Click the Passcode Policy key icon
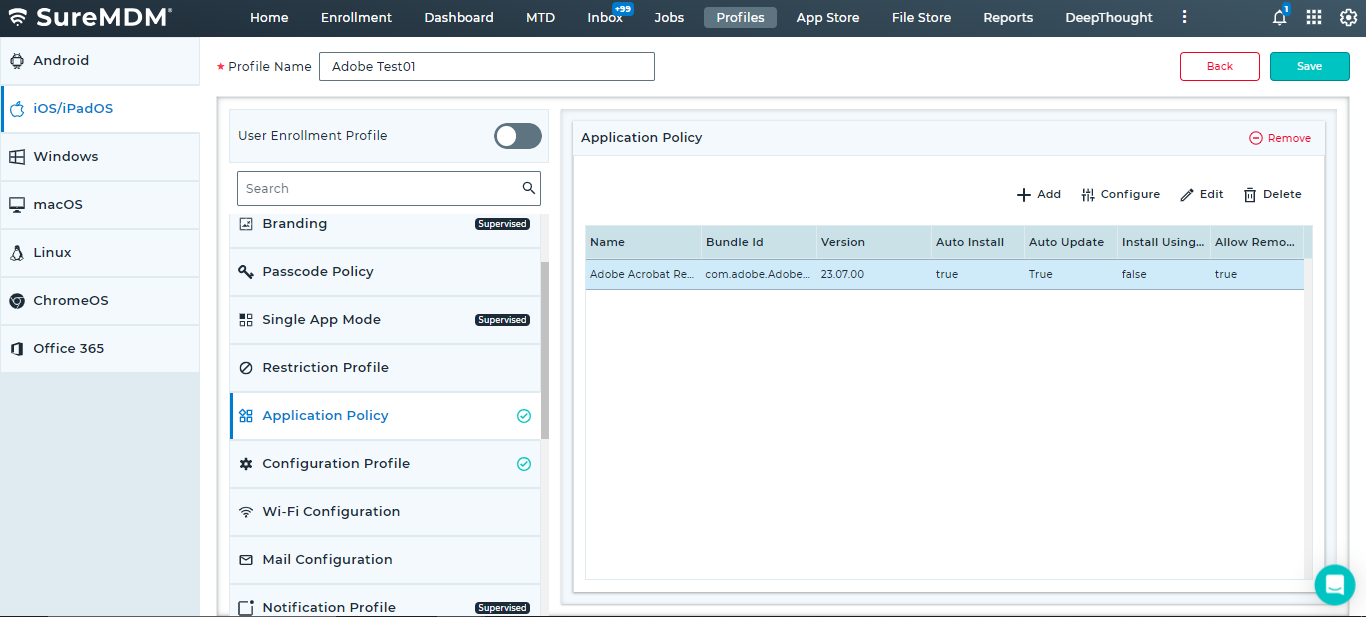The width and height of the screenshot is (1366, 617). tap(246, 272)
